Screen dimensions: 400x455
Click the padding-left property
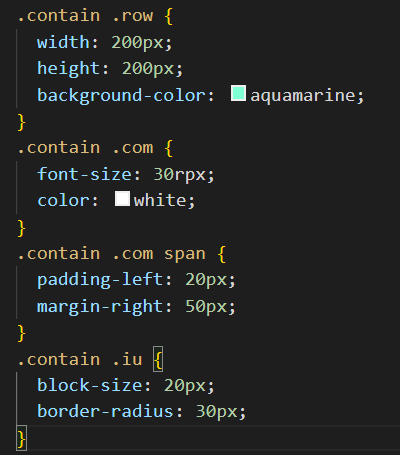point(100,280)
